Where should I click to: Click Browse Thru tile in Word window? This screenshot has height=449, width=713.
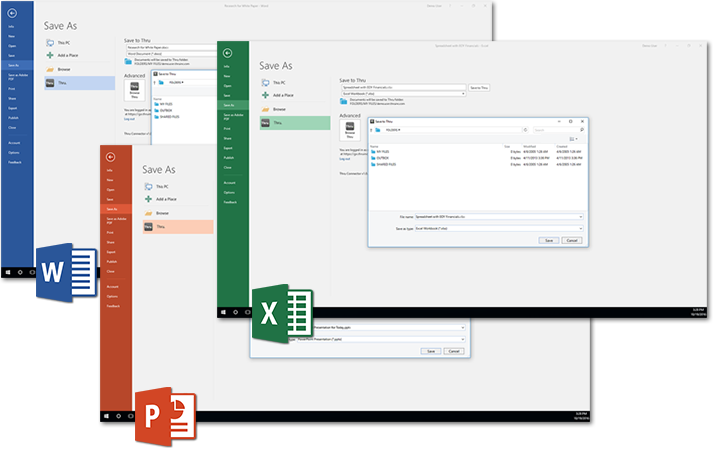pyautogui.click(x=135, y=90)
